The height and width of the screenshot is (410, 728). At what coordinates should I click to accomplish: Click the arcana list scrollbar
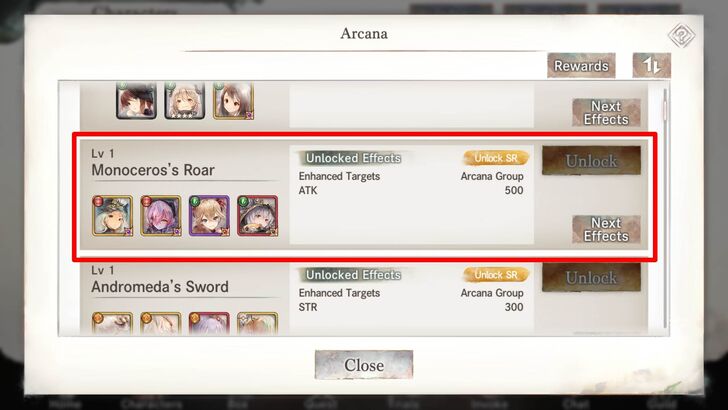pos(665,208)
